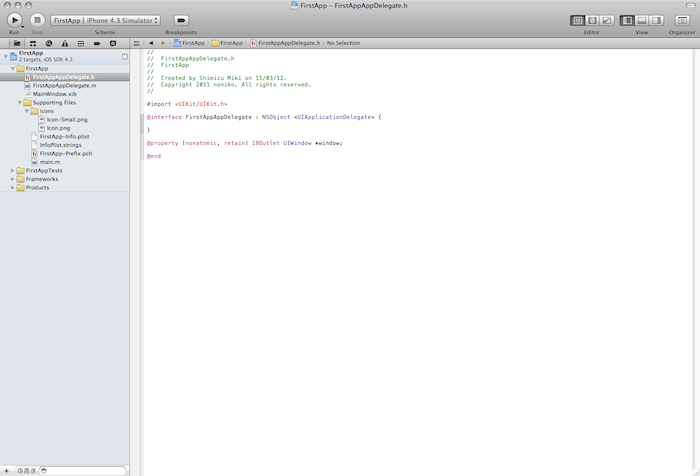Click the Run button to build the app
700x476 pixels.
pos(14,20)
